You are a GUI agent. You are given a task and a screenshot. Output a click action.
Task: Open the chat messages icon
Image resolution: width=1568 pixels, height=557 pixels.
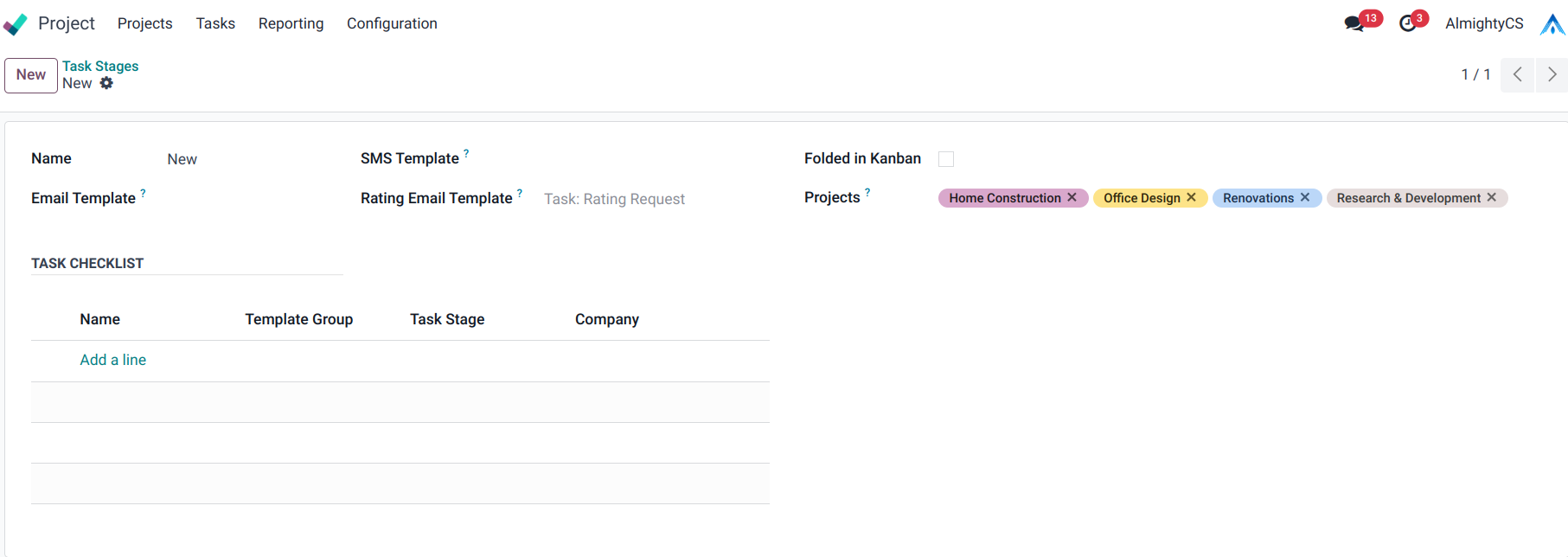(x=1354, y=23)
